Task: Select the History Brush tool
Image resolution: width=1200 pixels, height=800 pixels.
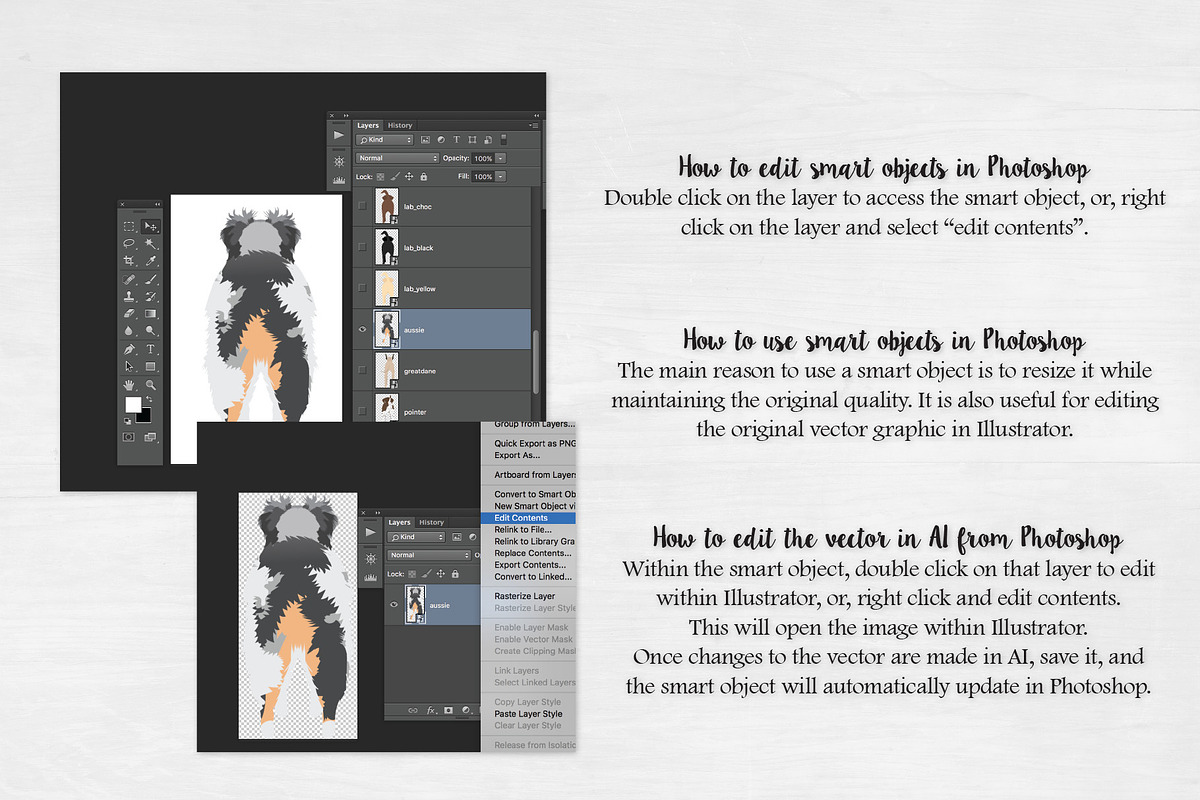Action: [x=151, y=296]
